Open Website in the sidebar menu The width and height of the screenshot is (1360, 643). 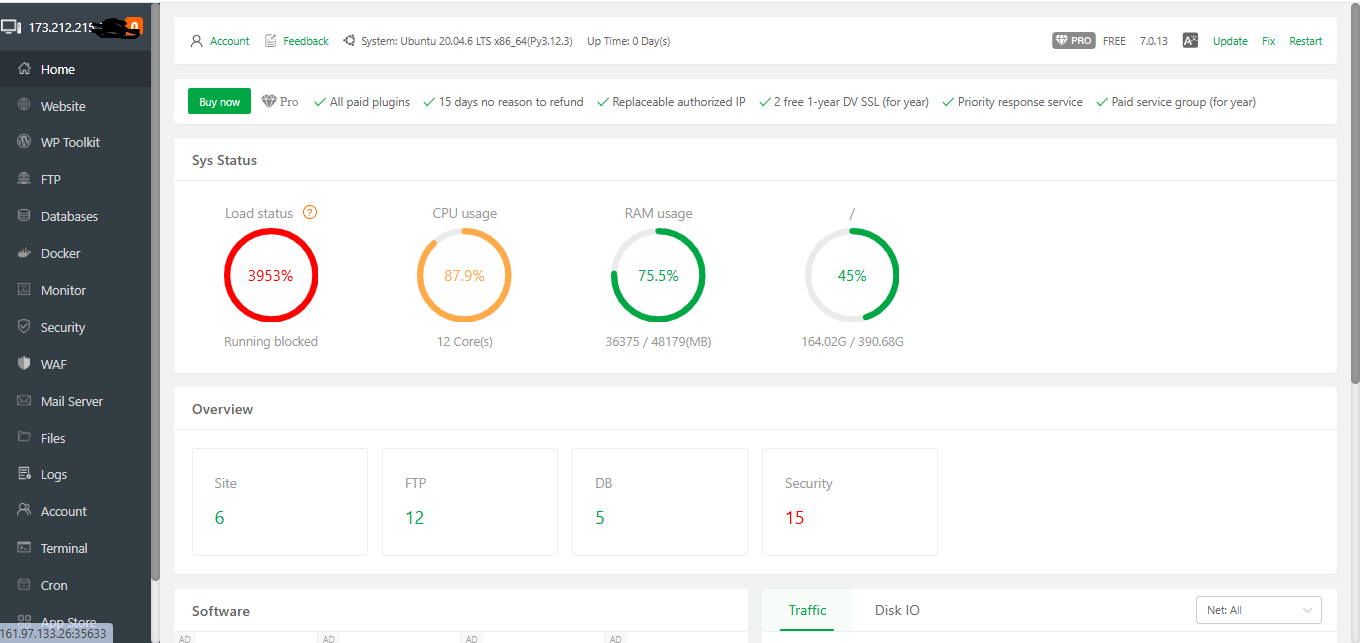tap(75, 106)
